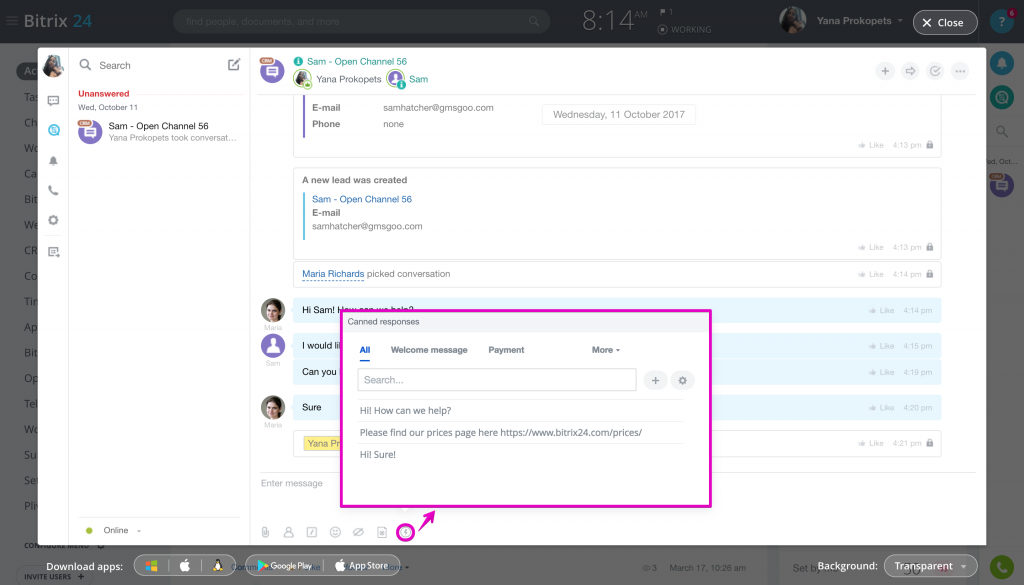Switch to chats list speech bubble icon

click(x=54, y=101)
